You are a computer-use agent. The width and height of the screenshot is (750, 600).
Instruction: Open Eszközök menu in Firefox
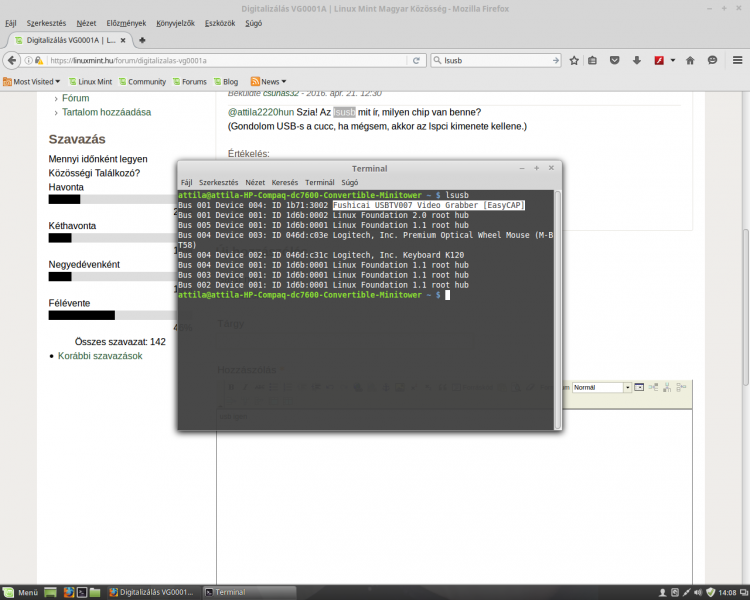click(x=220, y=23)
